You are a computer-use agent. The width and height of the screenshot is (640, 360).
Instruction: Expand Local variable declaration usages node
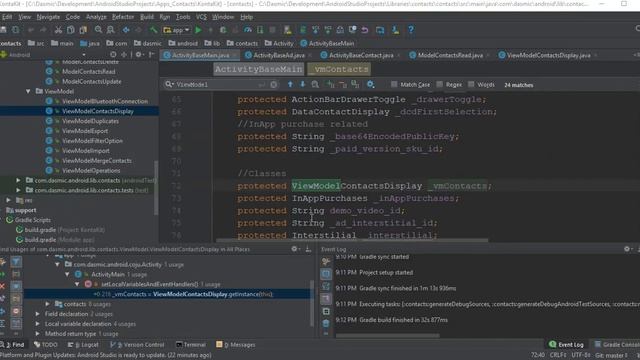coord(38,324)
